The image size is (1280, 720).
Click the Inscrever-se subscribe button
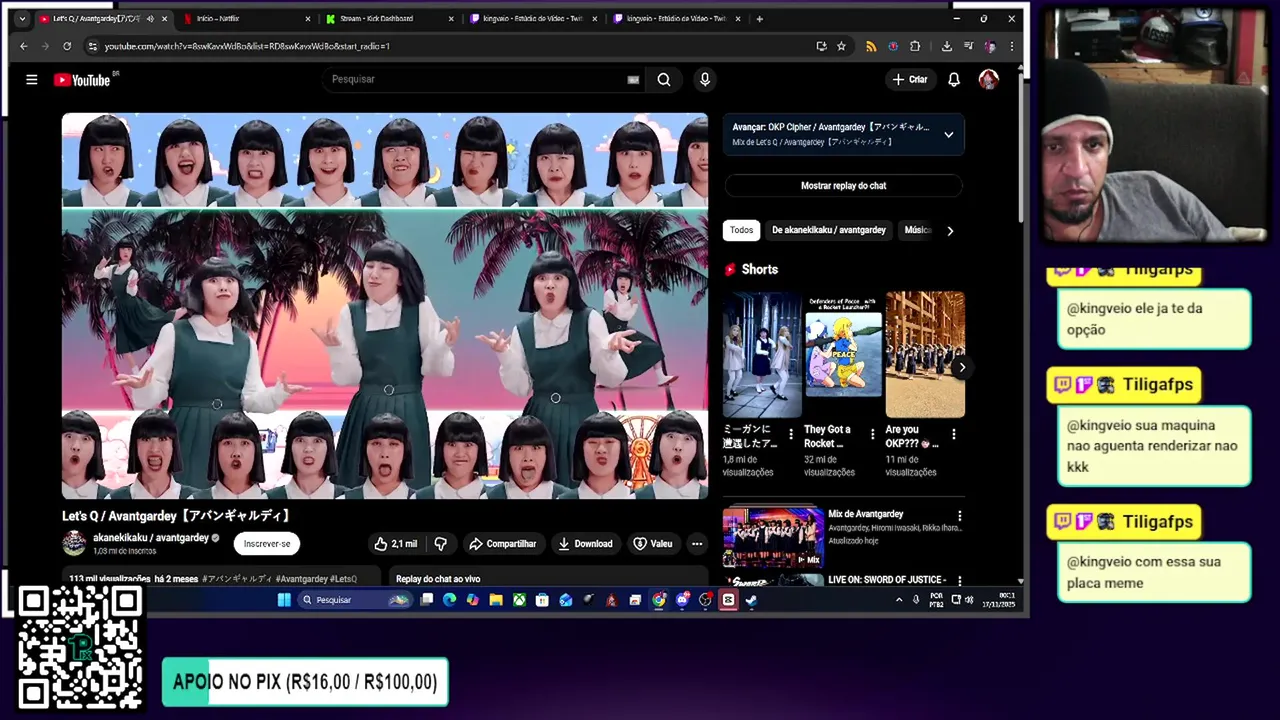click(267, 543)
